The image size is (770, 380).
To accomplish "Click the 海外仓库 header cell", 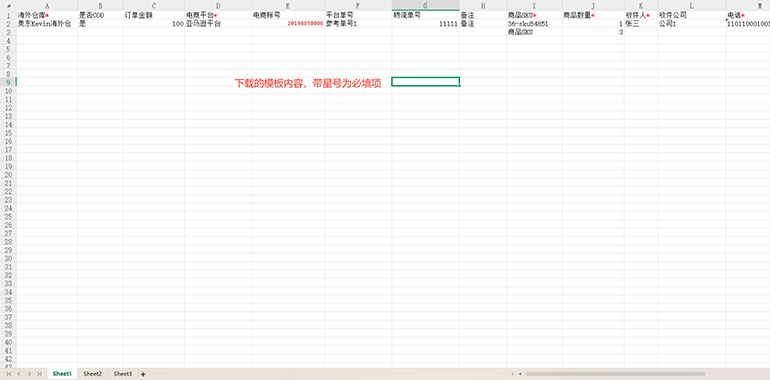I will (47, 15).
